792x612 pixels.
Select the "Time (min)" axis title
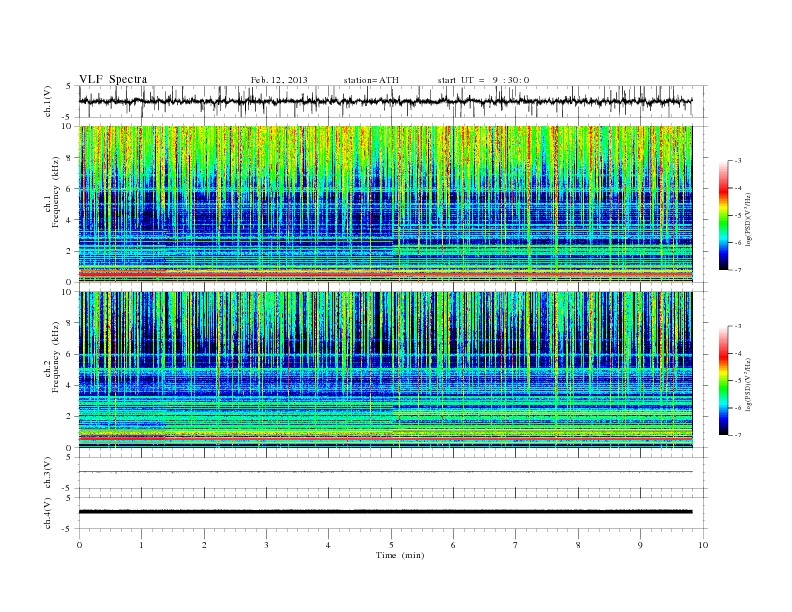(x=400, y=555)
